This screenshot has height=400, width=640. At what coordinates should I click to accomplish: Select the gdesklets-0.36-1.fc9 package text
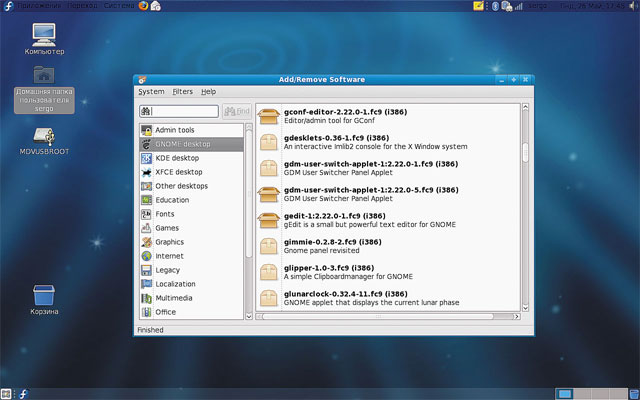click(336, 138)
